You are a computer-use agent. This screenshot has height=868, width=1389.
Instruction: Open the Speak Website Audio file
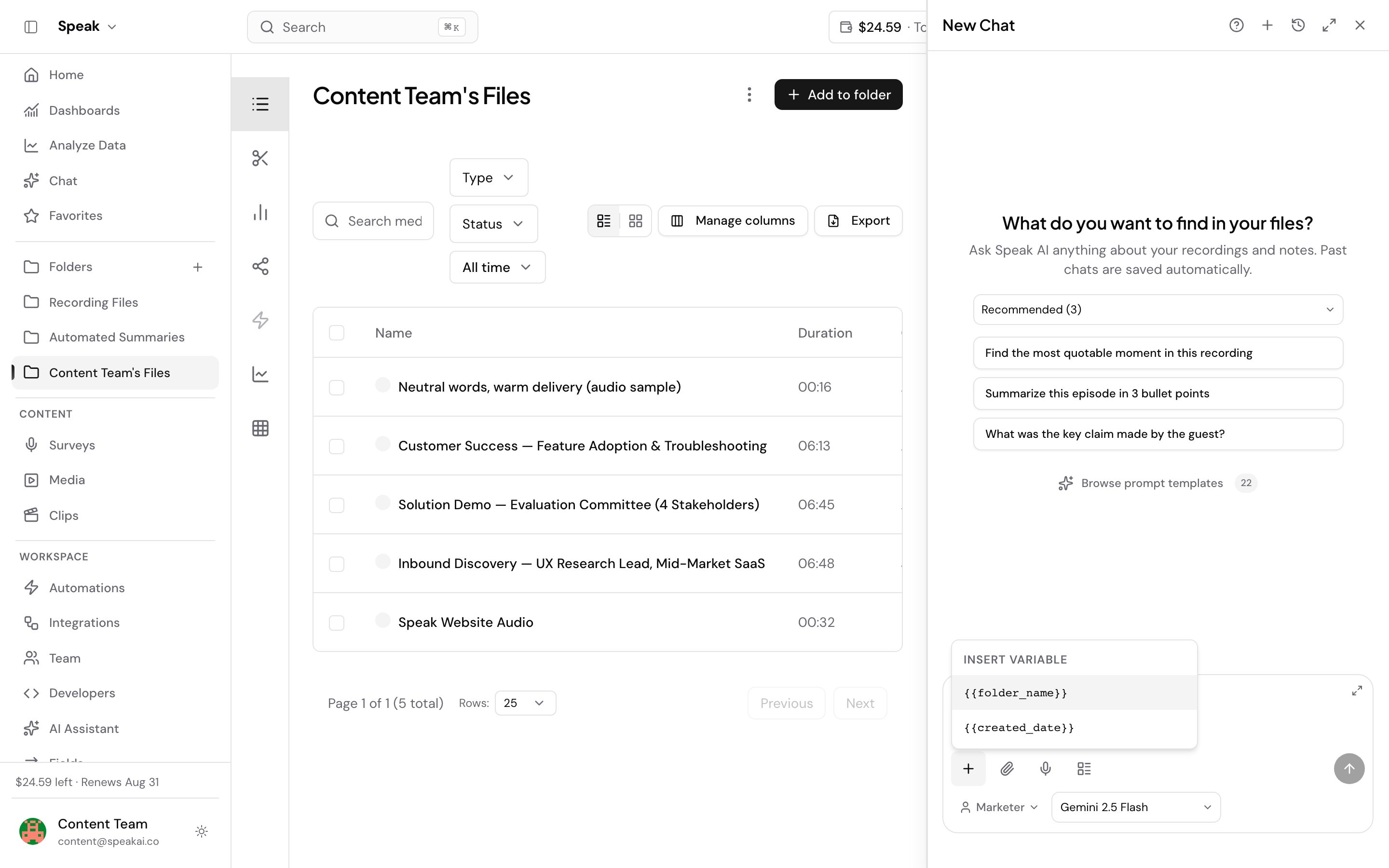pyautogui.click(x=465, y=622)
